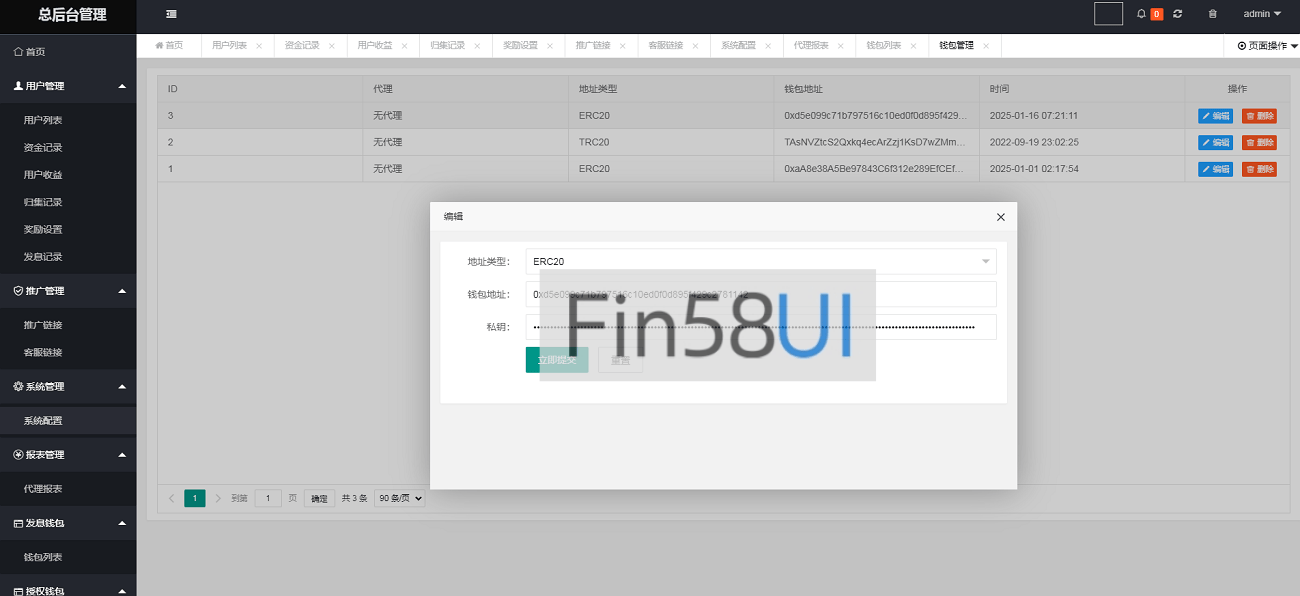Open the notification bell icon

pyautogui.click(x=1141, y=14)
